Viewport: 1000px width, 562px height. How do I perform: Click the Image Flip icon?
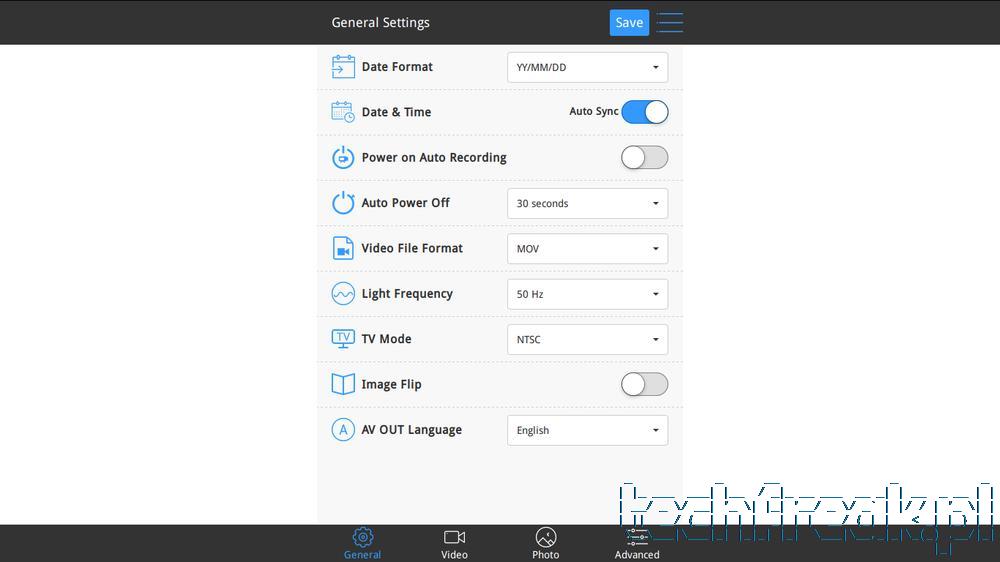point(343,384)
